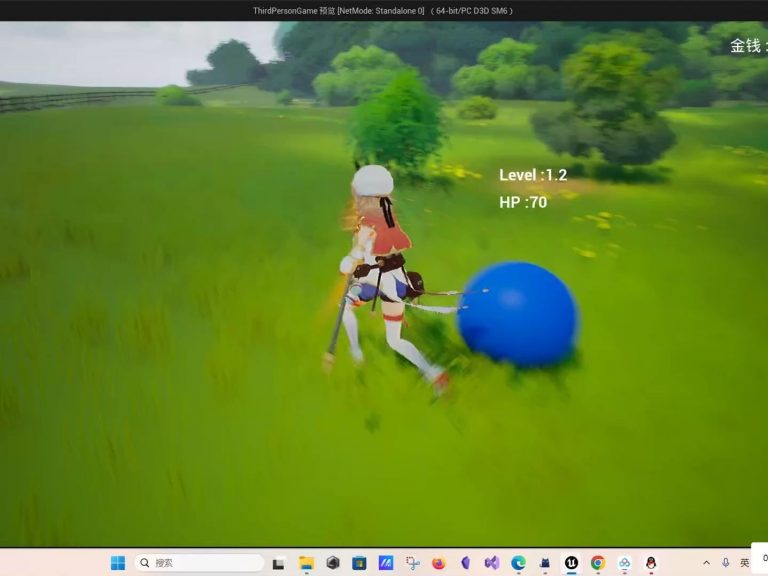Screen dimensions: 768x576
Task: Click the 金钱 money counter label
Action: point(747,46)
